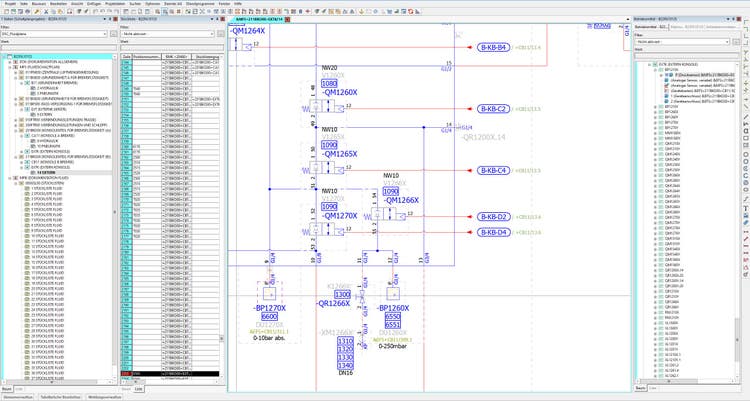Select the B-KB-D2 connector symbol in schematic
The image size is (750, 401).
tap(493, 216)
